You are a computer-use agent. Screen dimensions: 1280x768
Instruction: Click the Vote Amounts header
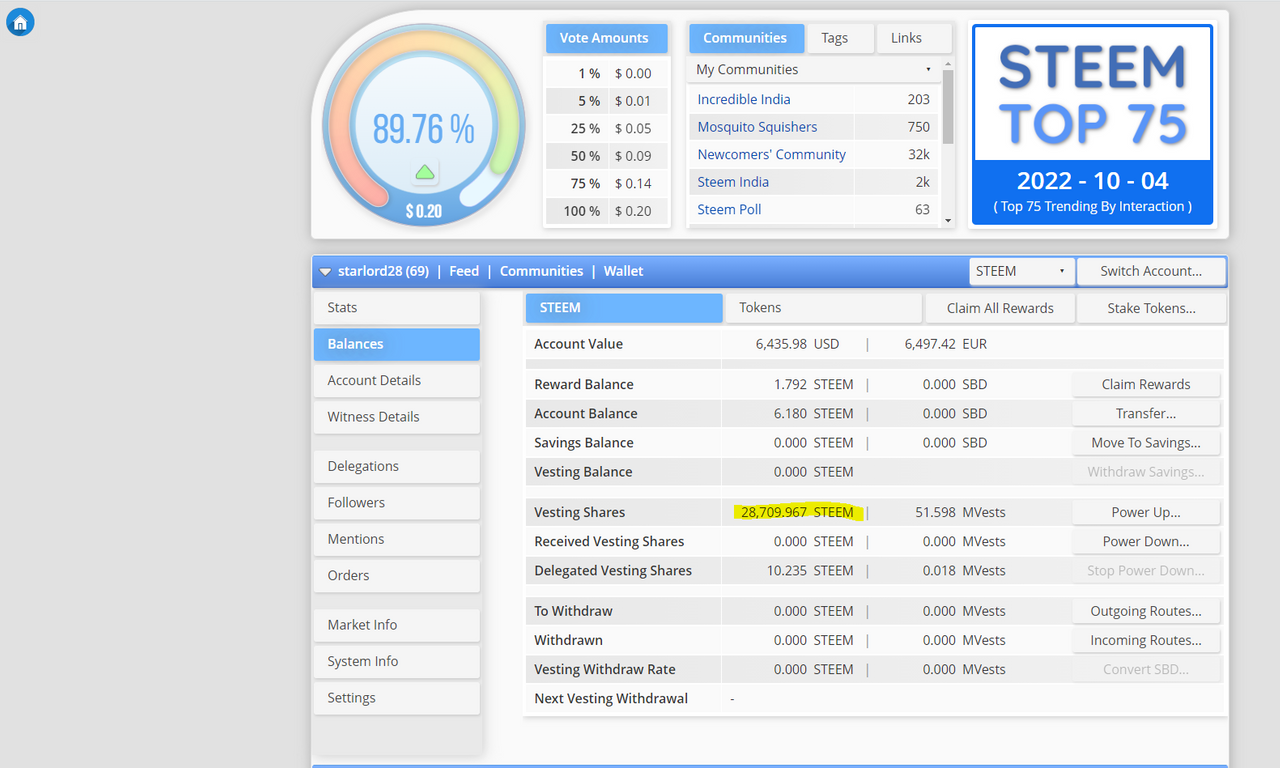pyautogui.click(x=606, y=38)
